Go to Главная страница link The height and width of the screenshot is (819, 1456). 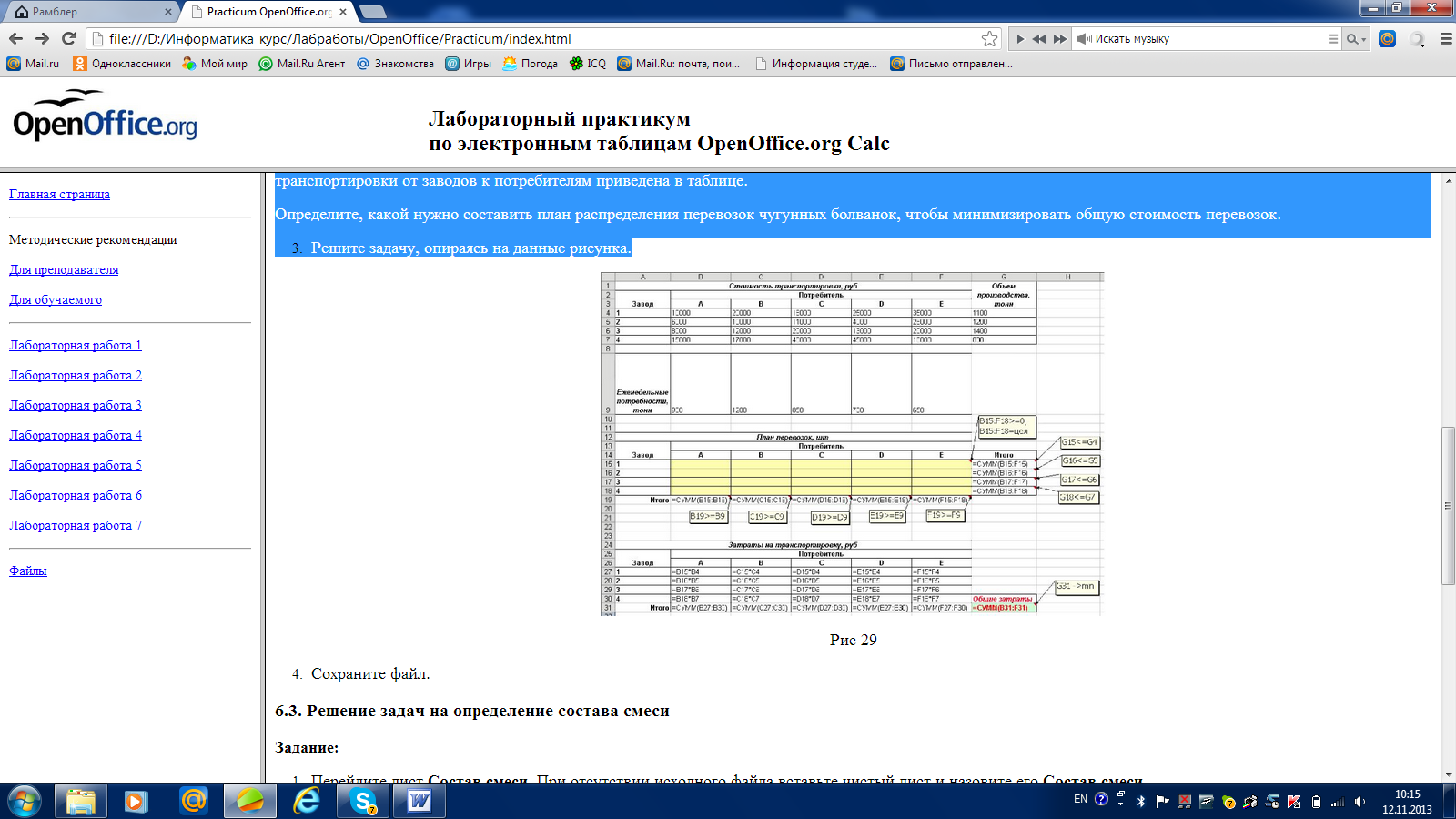(59, 194)
